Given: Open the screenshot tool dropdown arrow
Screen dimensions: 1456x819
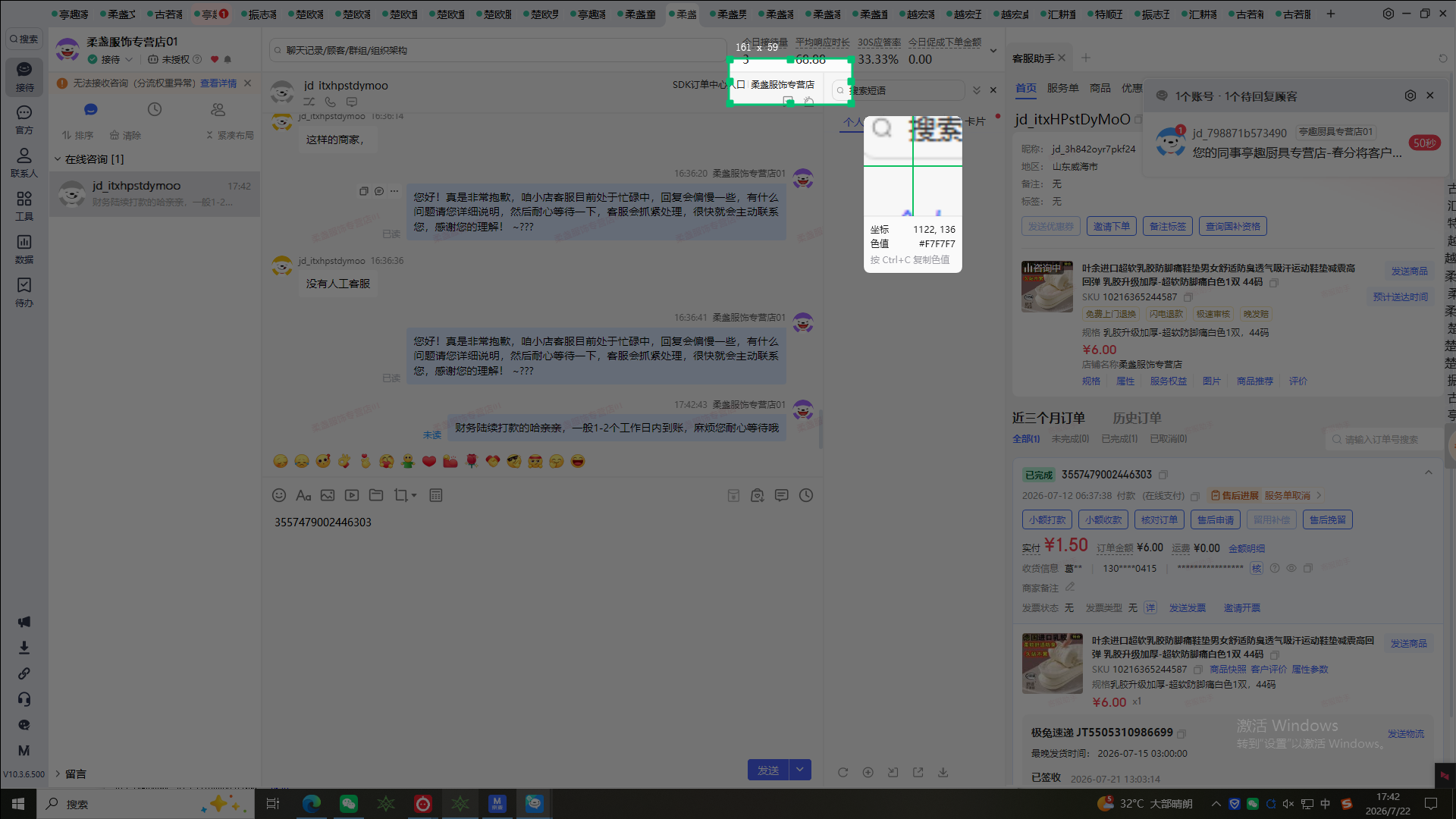Looking at the screenshot, I should tap(414, 496).
